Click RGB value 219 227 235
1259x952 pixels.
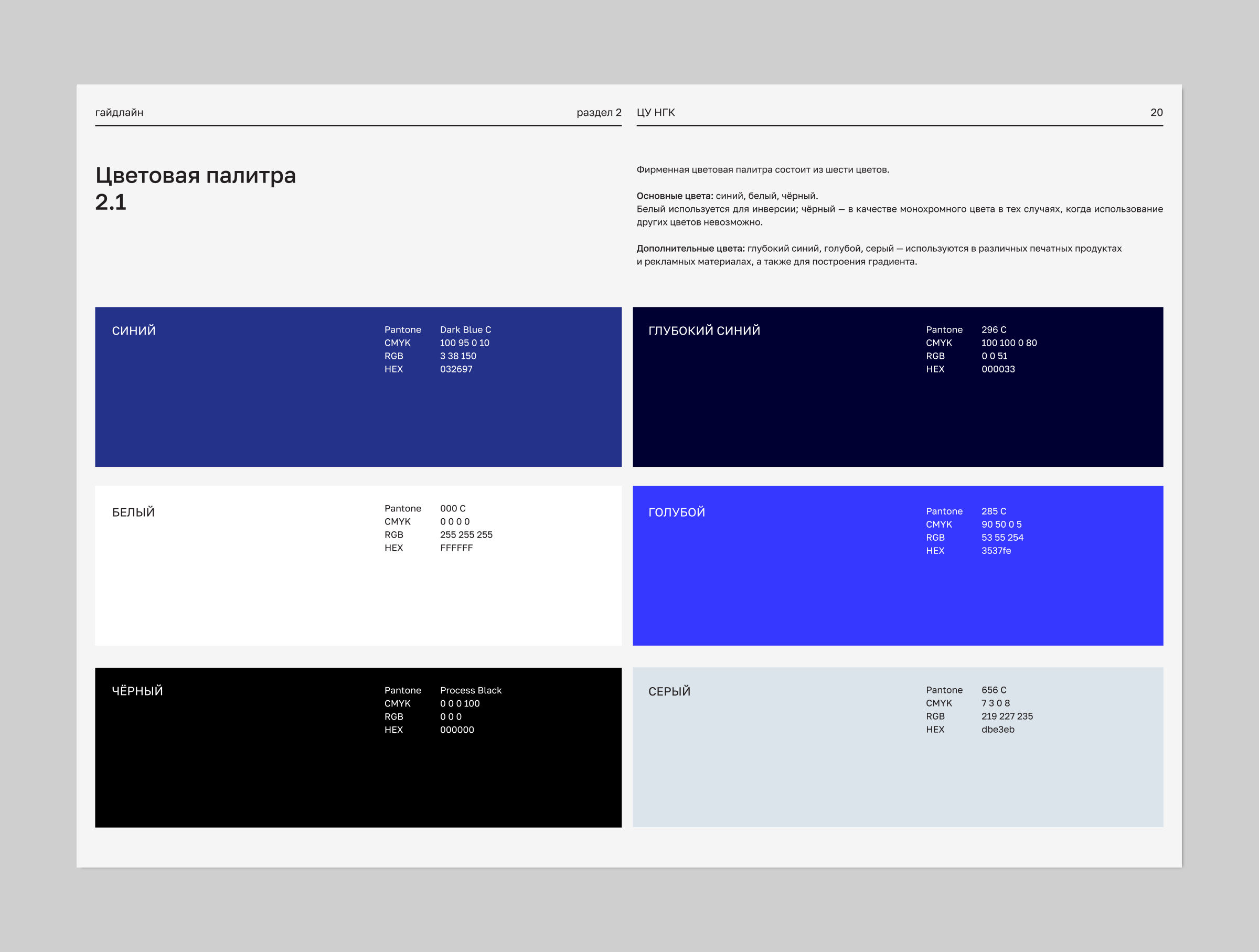[x=1007, y=716]
